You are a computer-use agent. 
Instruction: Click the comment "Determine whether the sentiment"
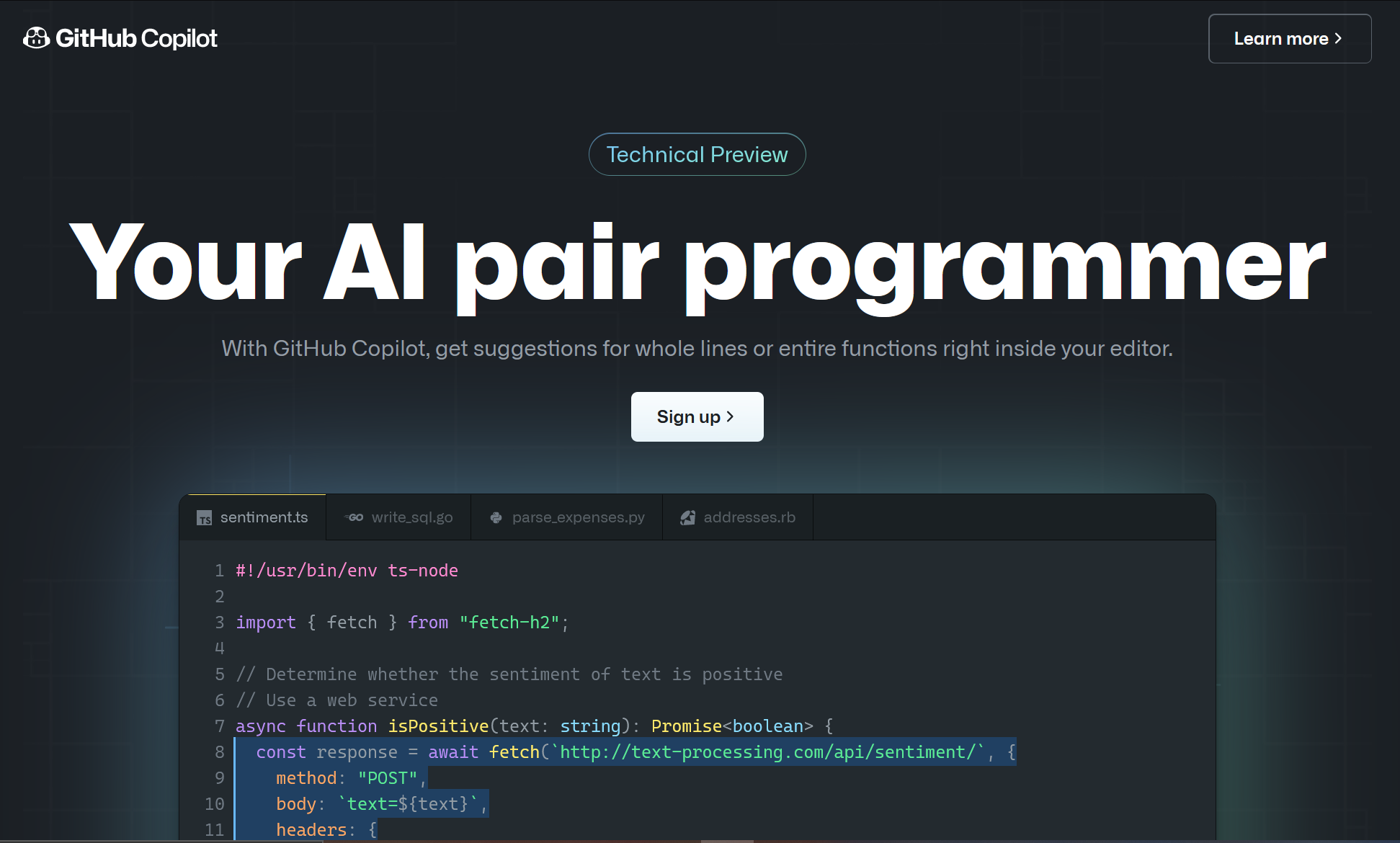click(x=509, y=674)
